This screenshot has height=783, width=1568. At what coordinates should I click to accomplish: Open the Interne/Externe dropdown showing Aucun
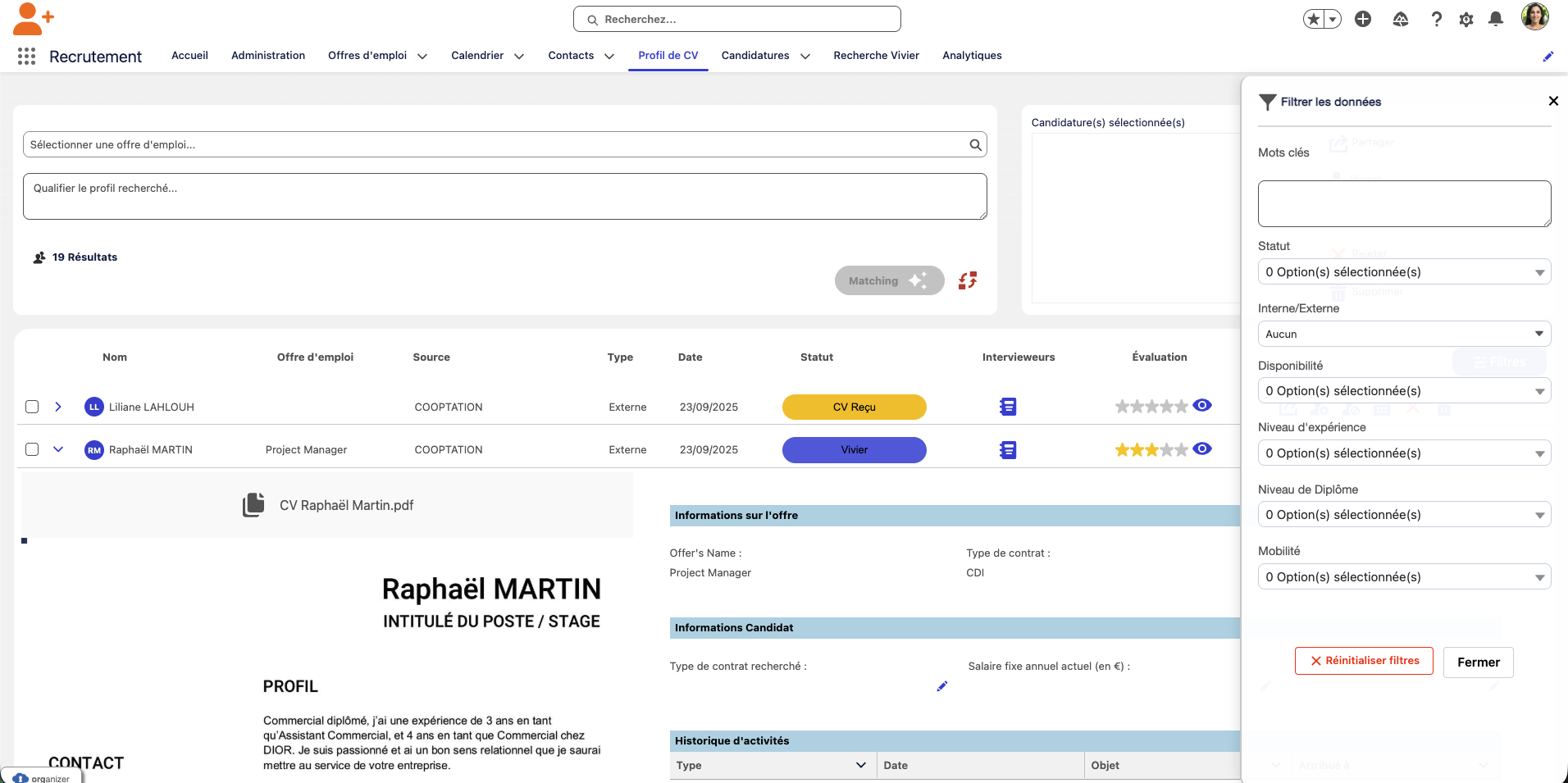click(1404, 334)
